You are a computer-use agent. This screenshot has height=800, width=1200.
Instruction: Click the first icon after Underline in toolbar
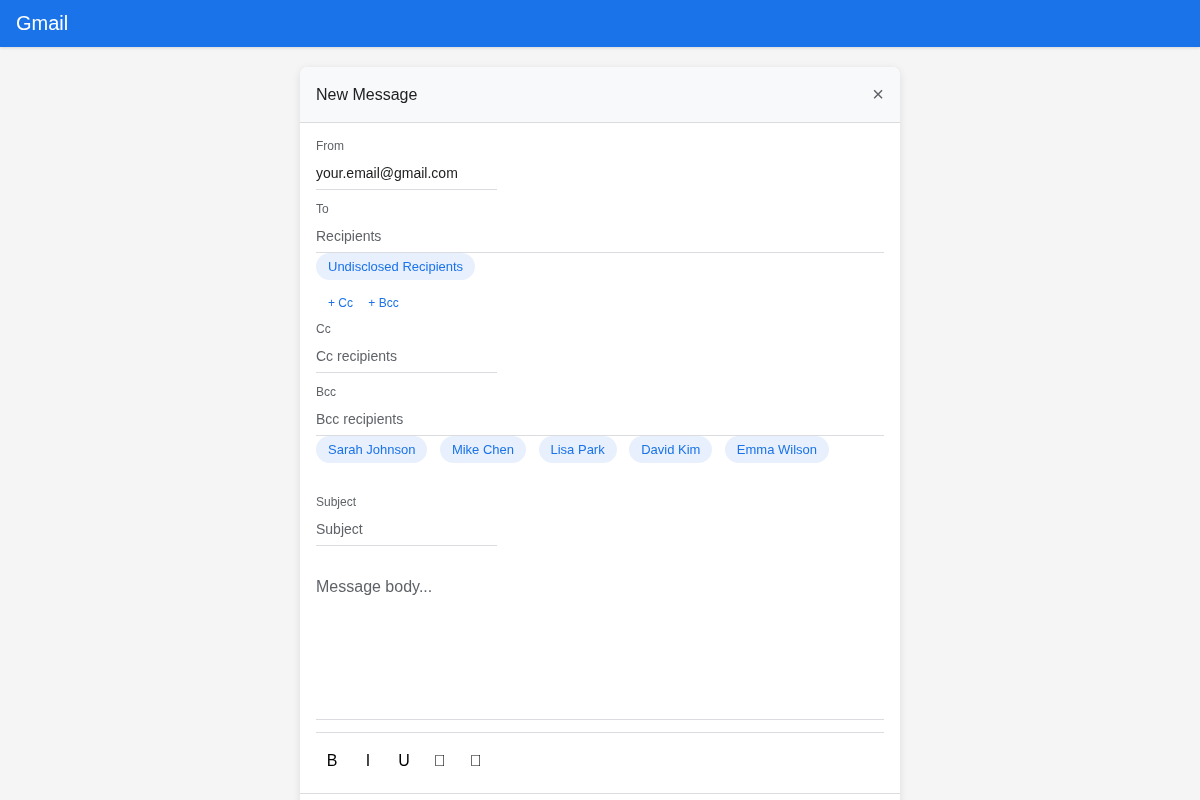click(x=439, y=760)
